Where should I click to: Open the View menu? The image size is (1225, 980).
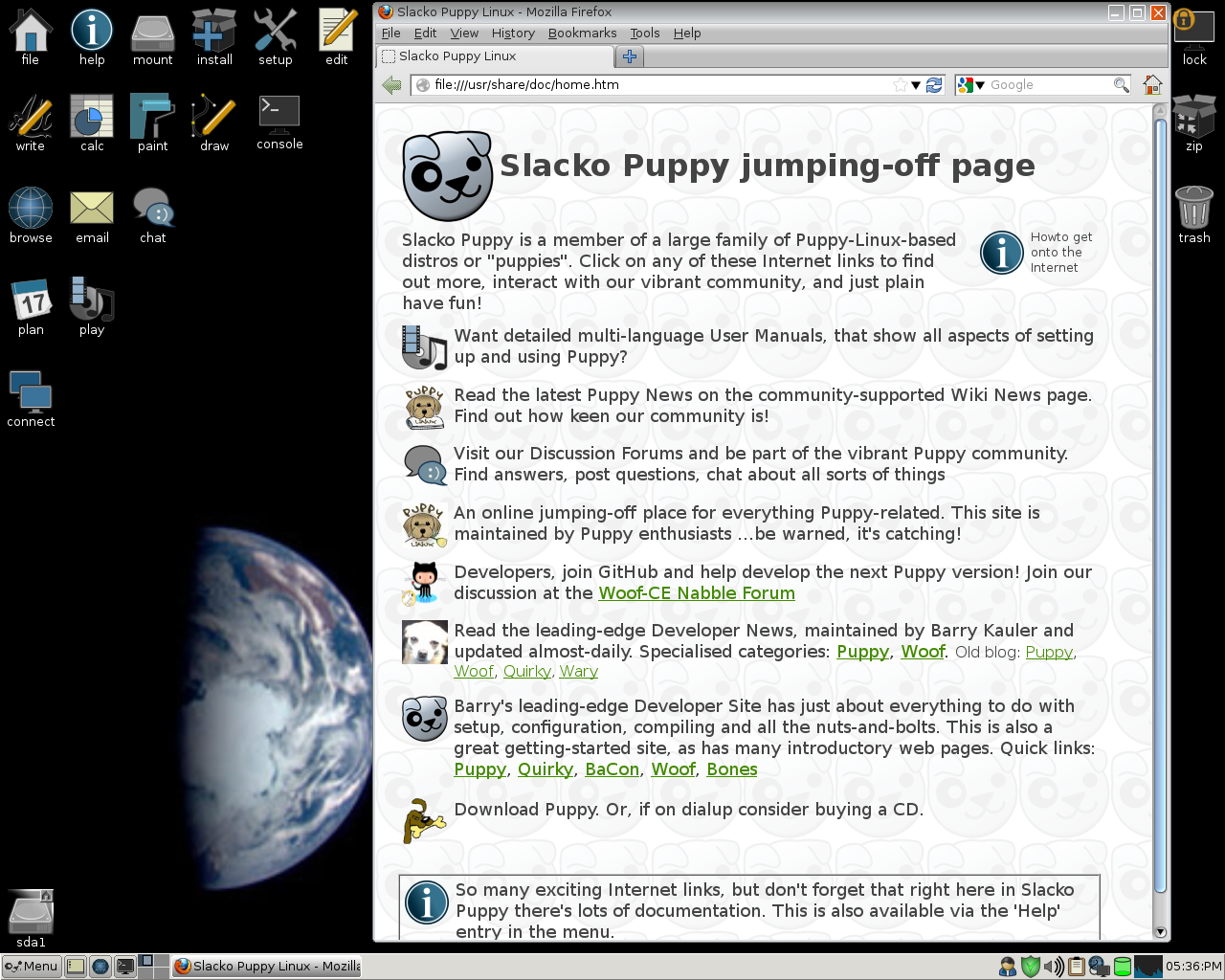click(x=464, y=33)
